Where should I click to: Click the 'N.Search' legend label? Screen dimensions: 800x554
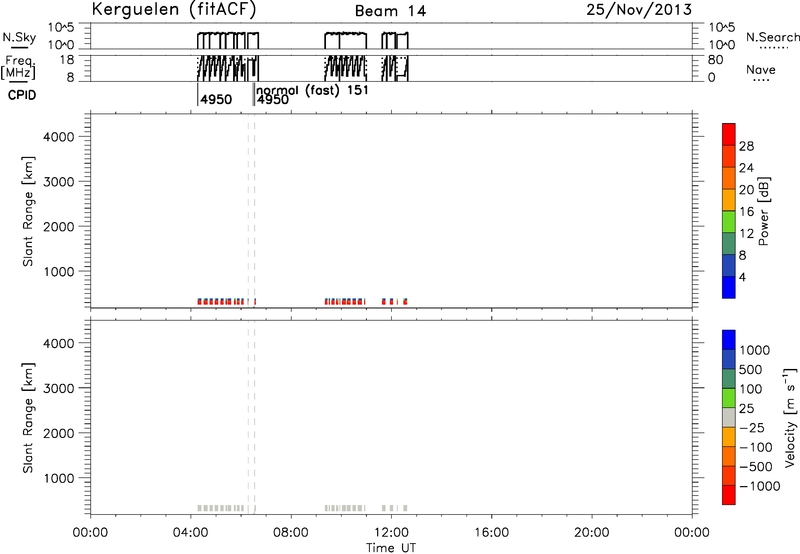pos(772,37)
